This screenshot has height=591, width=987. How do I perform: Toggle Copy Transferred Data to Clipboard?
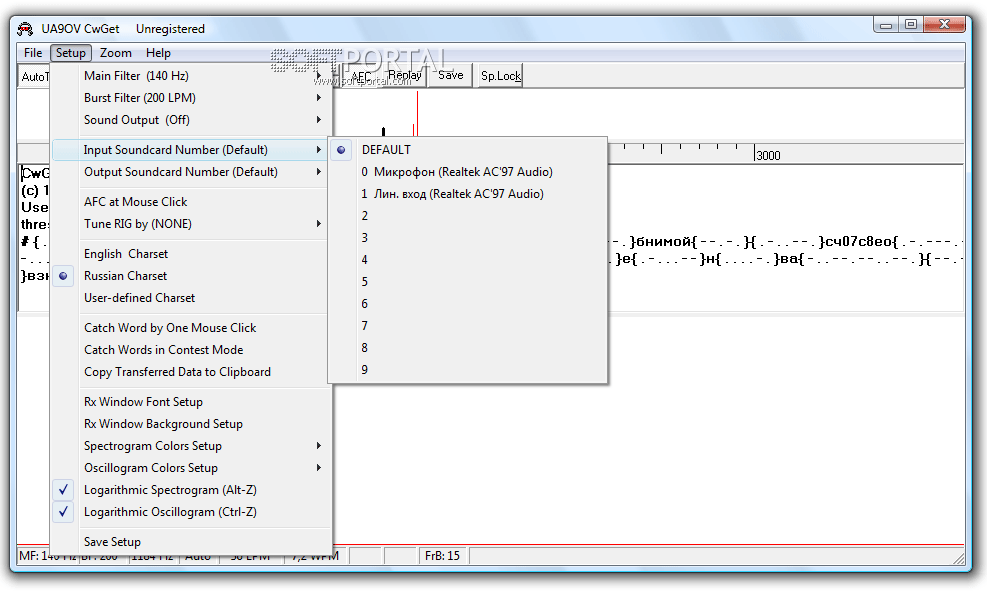[191, 371]
